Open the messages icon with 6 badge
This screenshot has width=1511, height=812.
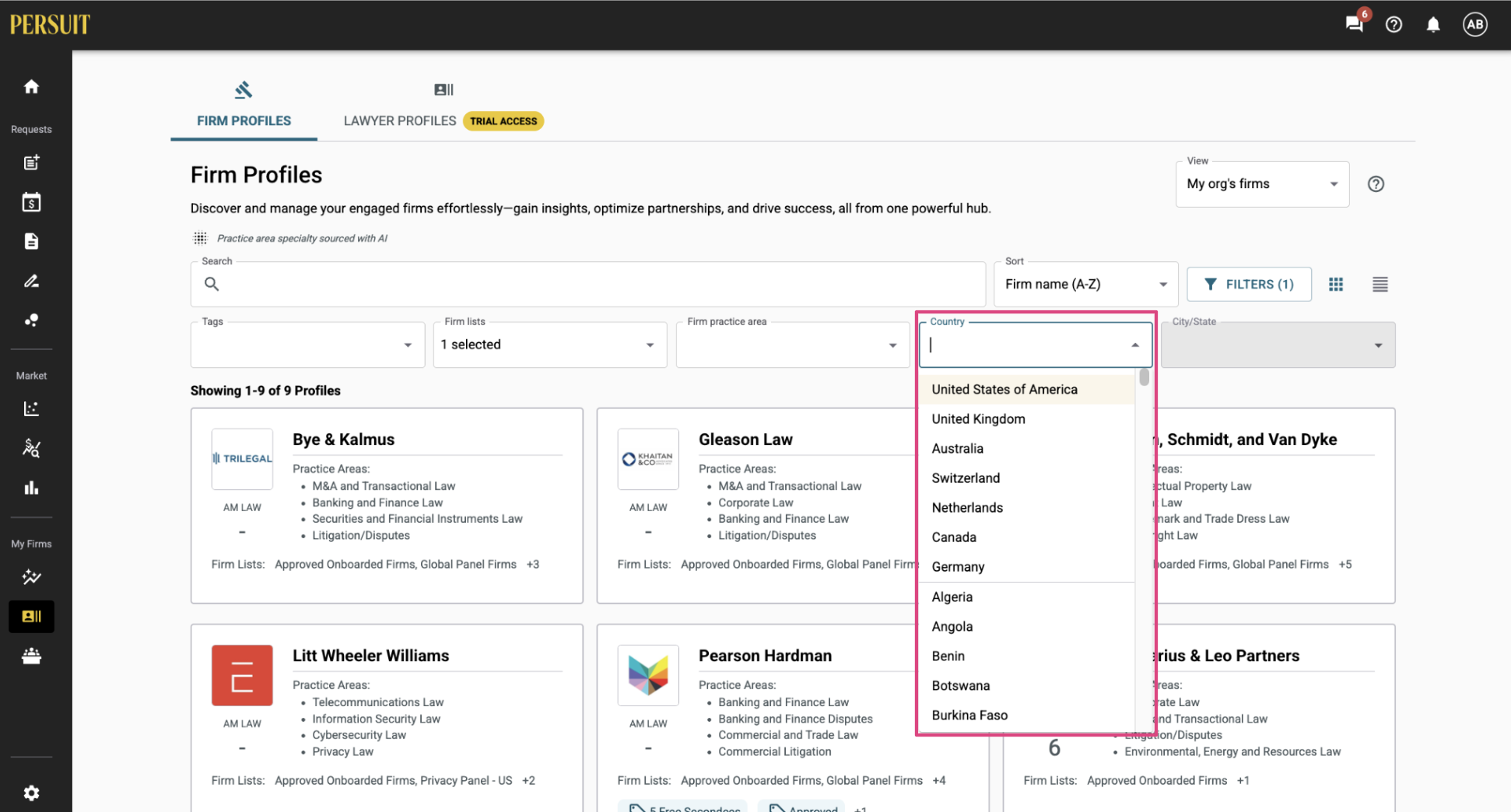pyautogui.click(x=1355, y=24)
